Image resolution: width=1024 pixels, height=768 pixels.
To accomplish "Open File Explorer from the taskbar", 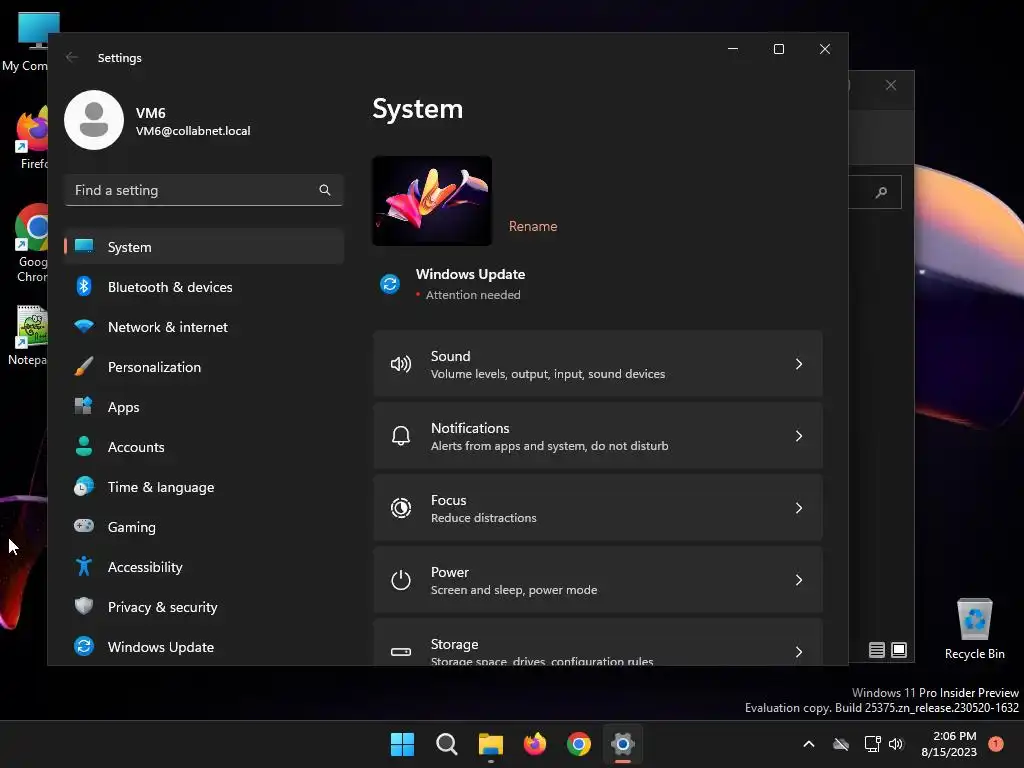I will [490, 744].
